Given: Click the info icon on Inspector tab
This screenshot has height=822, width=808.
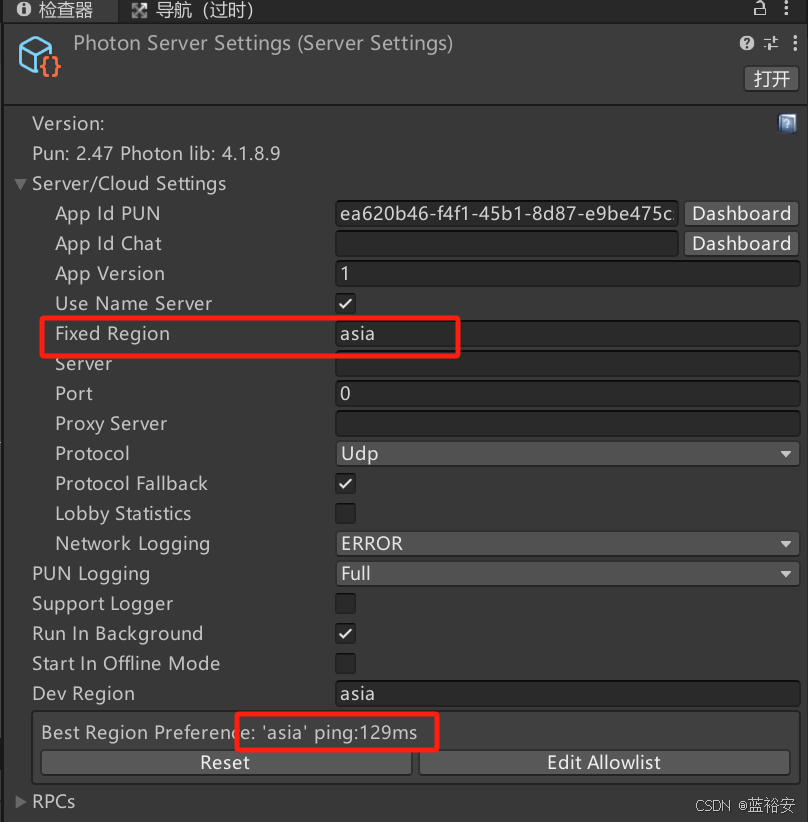Looking at the screenshot, I should coord(24,9).
